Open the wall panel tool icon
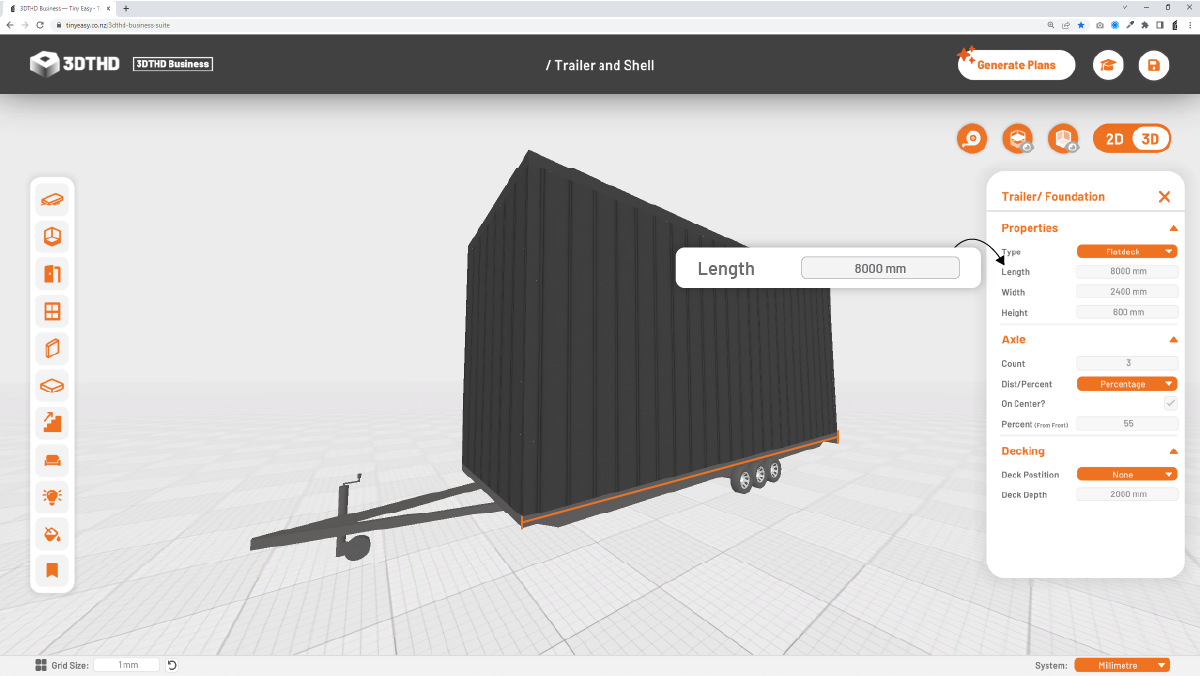This screenshot has width=1200, height=676. click(52, 348)
